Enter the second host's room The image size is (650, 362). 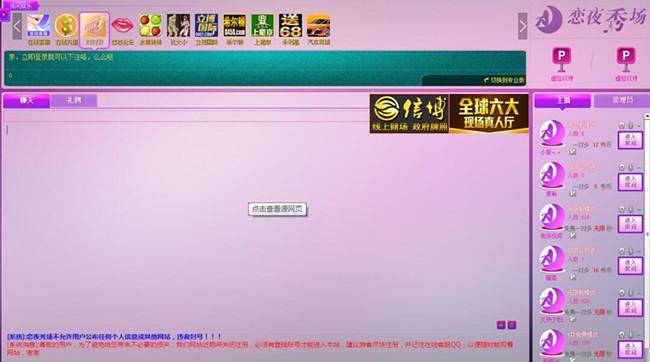[630, 182]
